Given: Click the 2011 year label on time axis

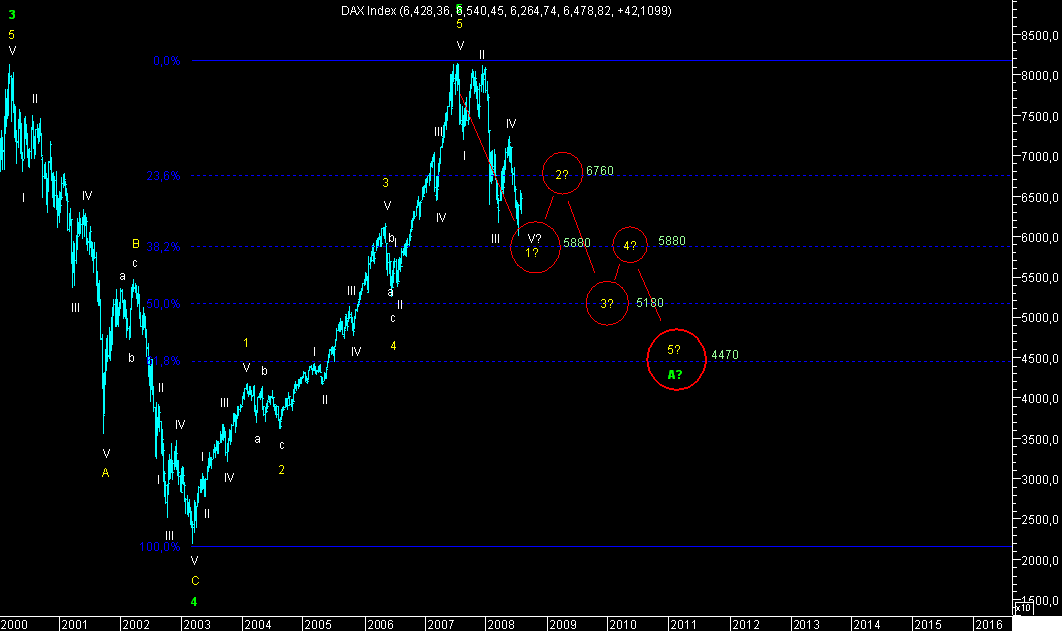Looking at the screenshot, I should coord(683,624).
